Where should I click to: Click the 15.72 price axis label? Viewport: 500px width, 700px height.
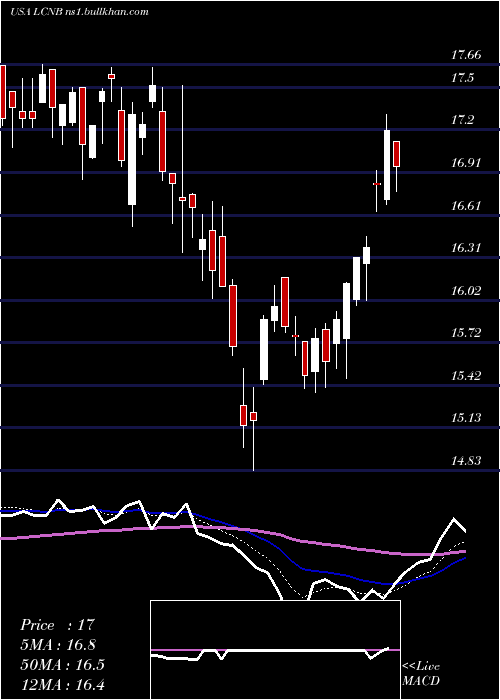tap(466, 333)
